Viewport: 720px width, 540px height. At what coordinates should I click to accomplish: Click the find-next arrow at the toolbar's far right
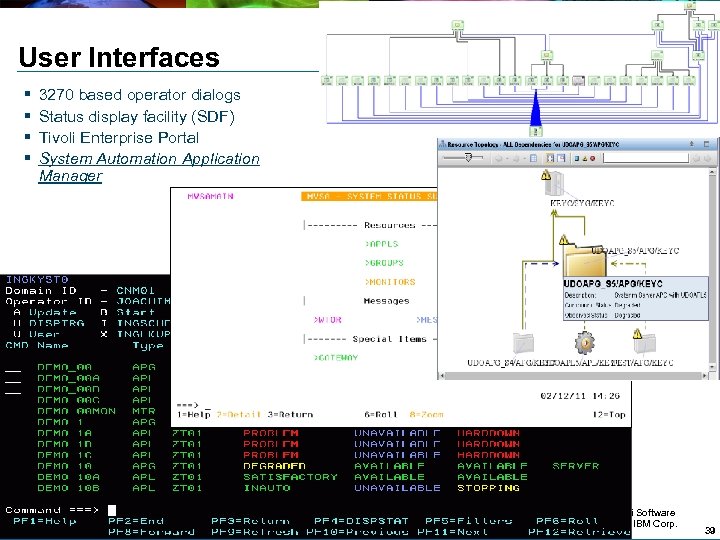(708, 158)
